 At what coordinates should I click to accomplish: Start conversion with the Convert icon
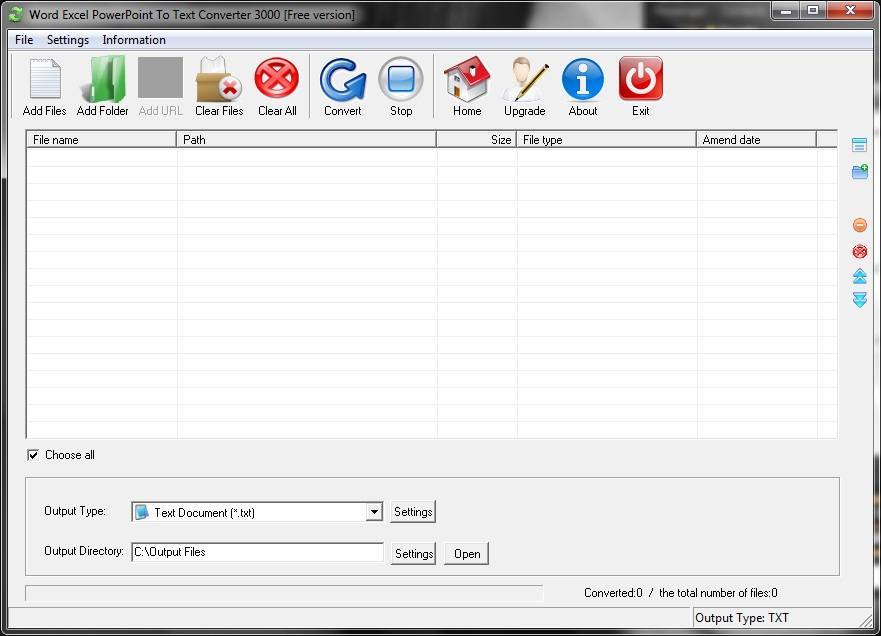click(343, 80)
